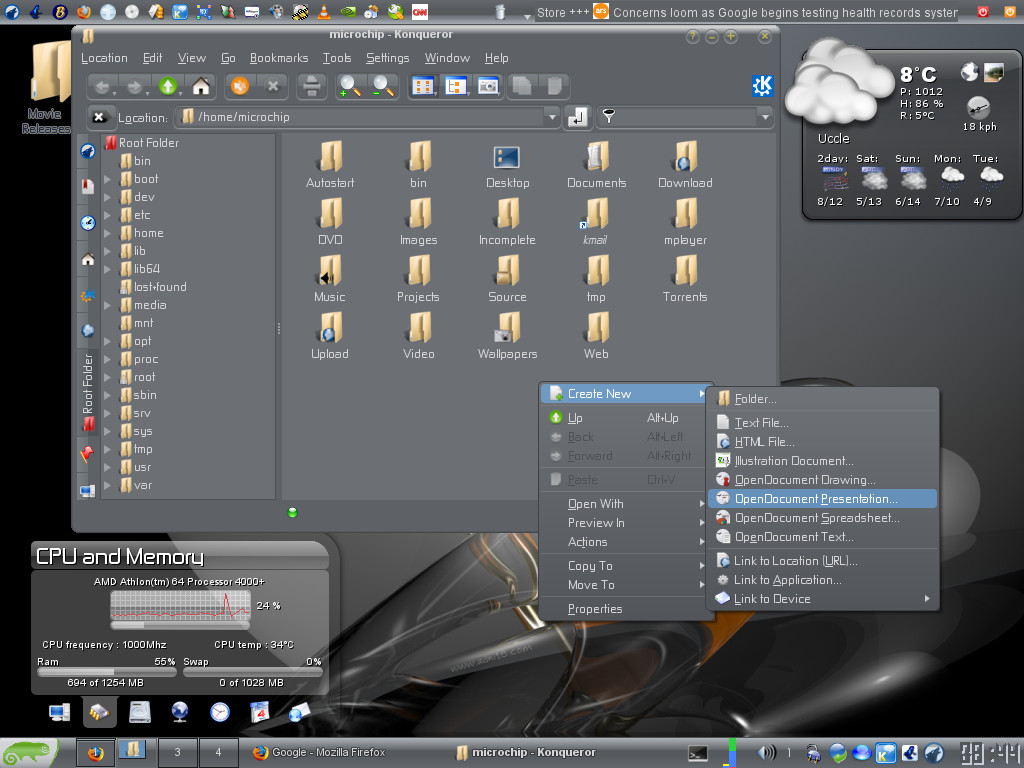Select OpenDocument Spreadsheet... from submenu

click(823, 518)
